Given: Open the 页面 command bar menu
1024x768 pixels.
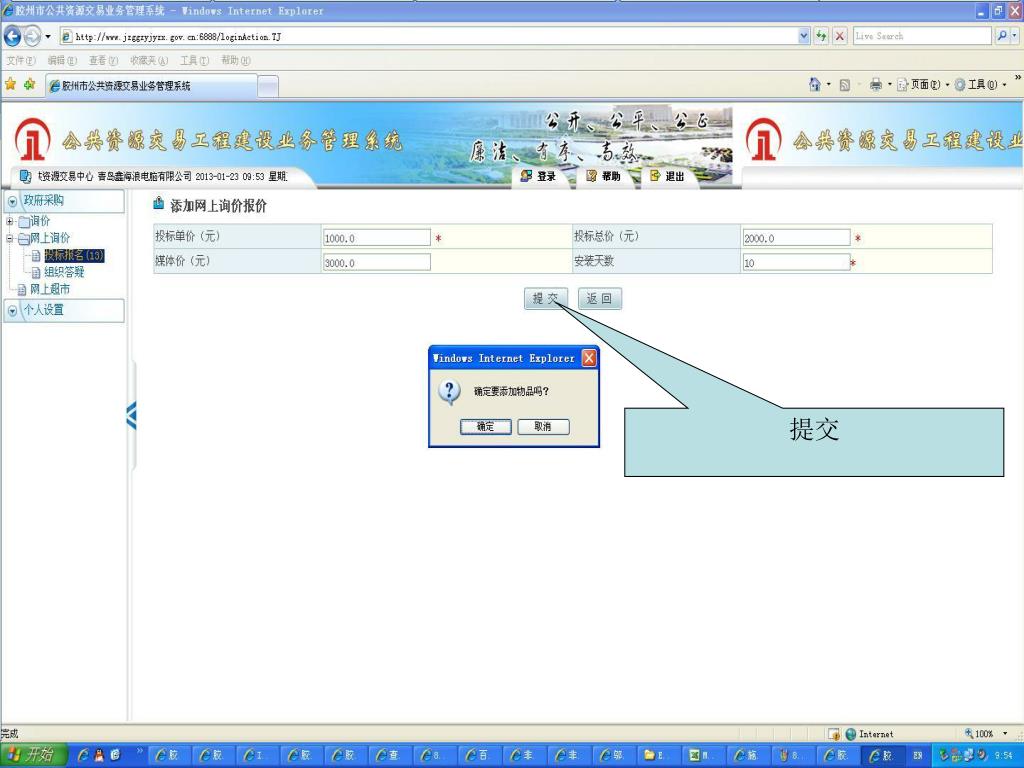Looking at the screenshot, I should pos(923,84).
